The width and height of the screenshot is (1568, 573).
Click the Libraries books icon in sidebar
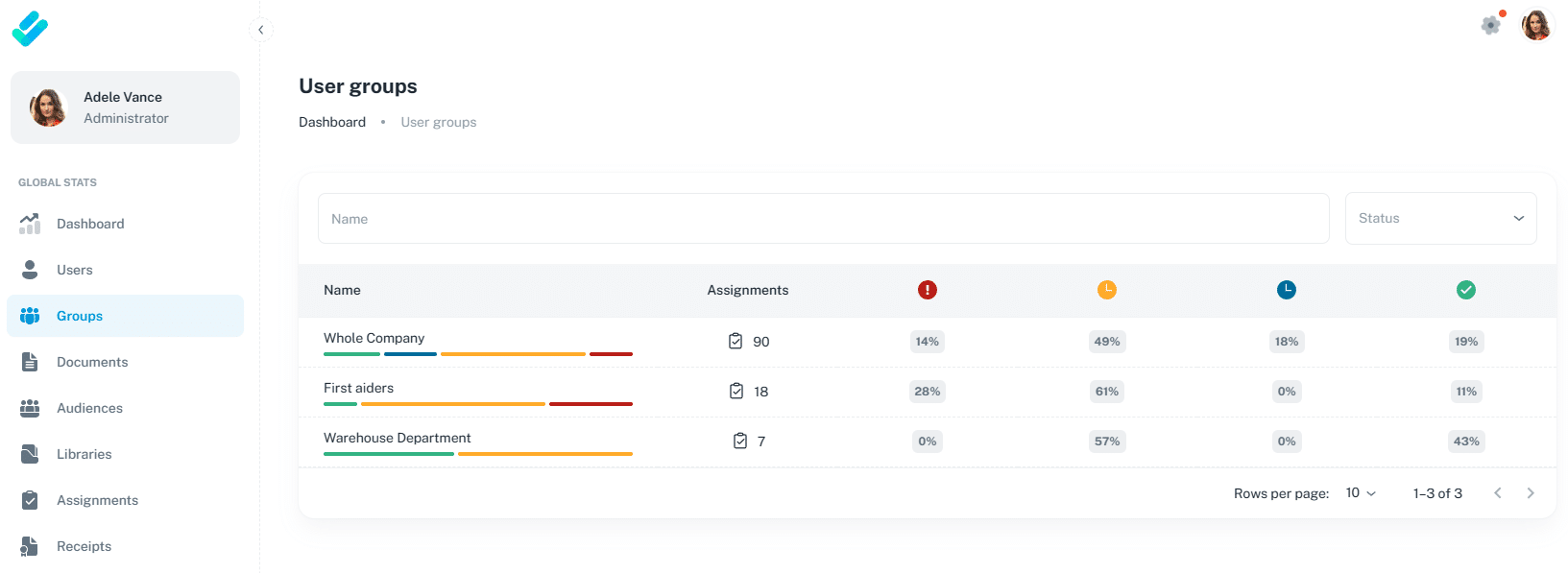30,454
